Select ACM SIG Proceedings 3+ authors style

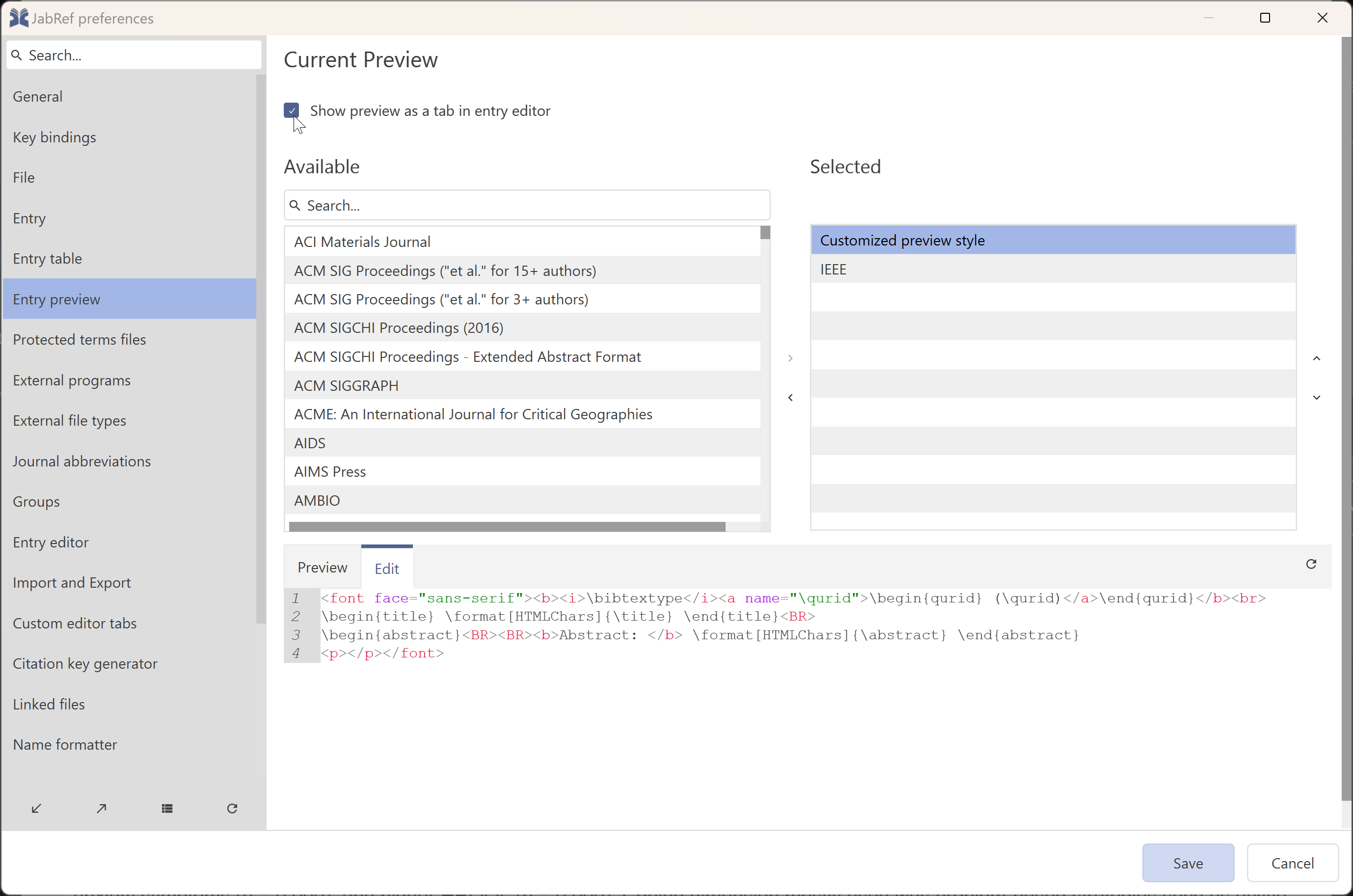pyautogui.click(x=523, y=299)
